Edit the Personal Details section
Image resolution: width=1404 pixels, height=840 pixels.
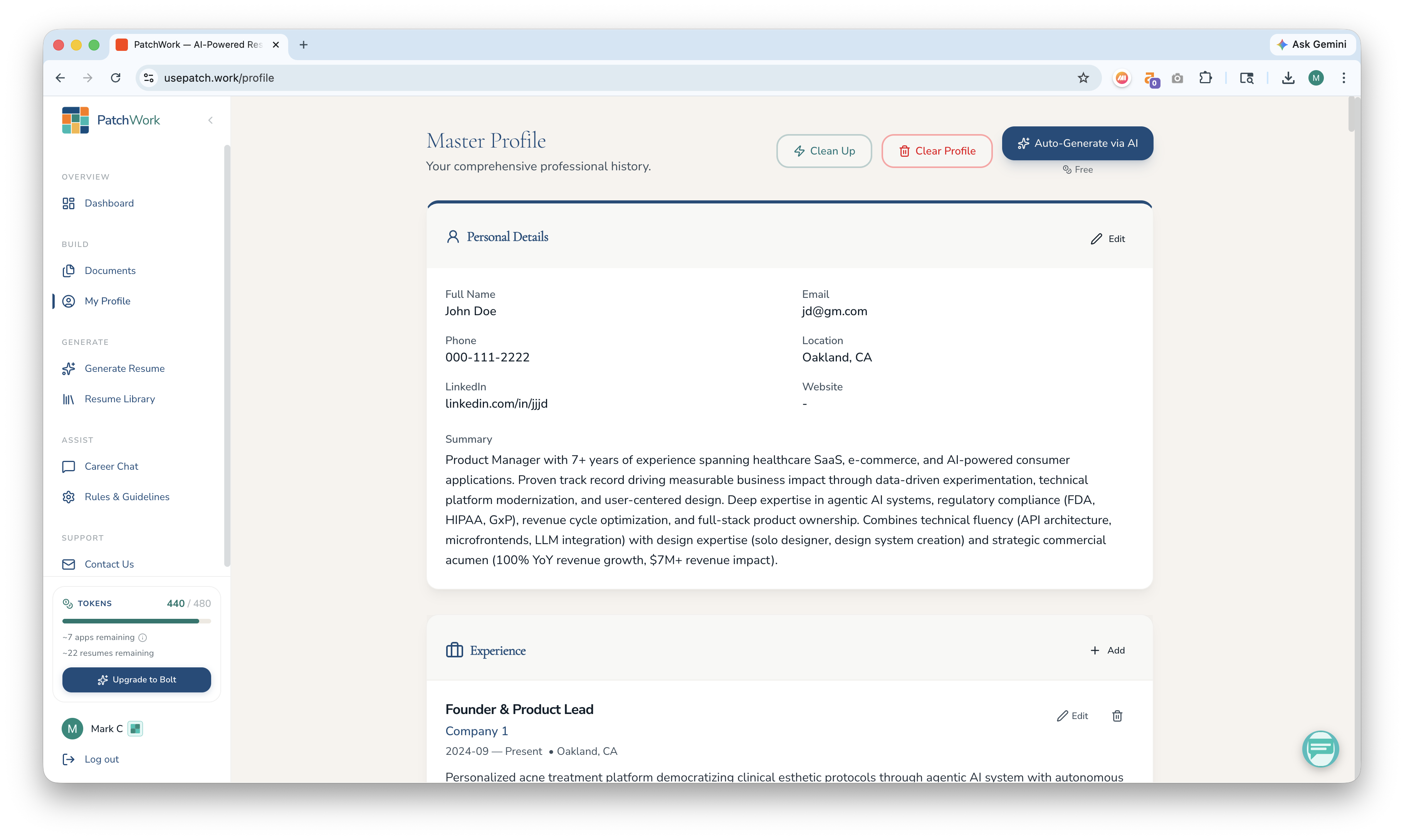pyautogui.click(x=1107, y=239)
